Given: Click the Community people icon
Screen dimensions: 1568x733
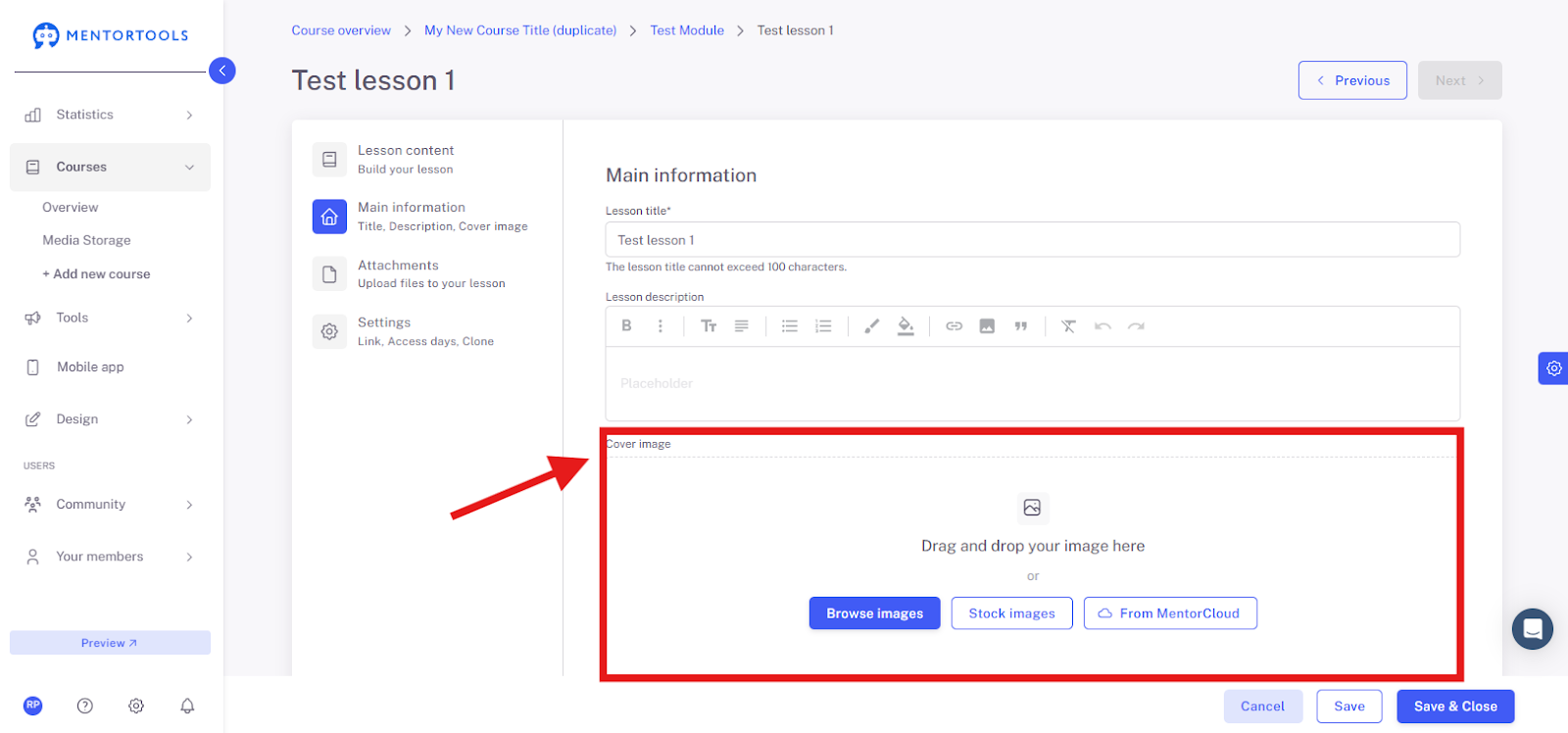Looking at the screenshot, I should (x=32, y=505).
